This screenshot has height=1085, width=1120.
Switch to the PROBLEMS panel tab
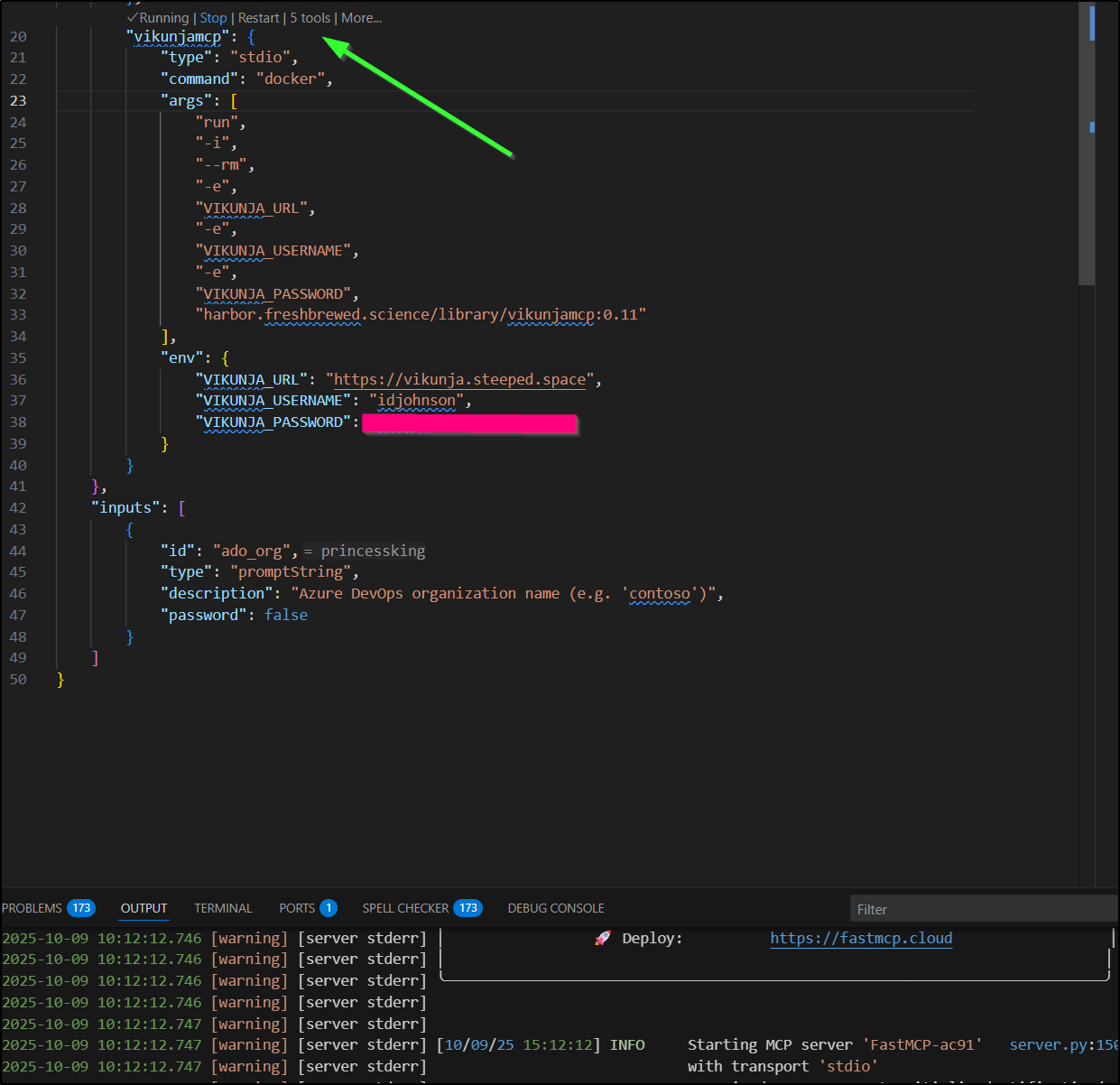click(32, 908)
